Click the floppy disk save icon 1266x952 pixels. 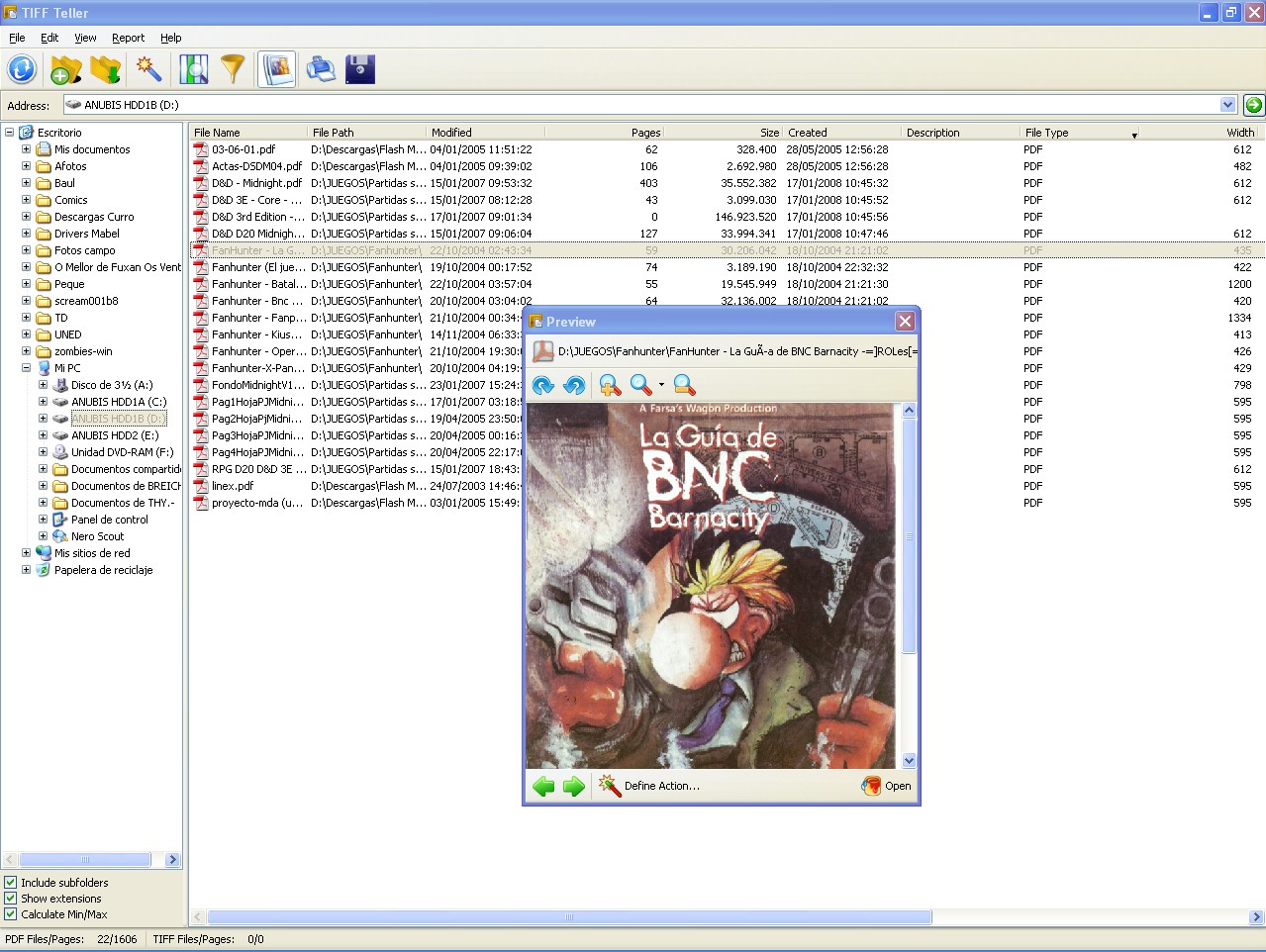click(360, 69)
